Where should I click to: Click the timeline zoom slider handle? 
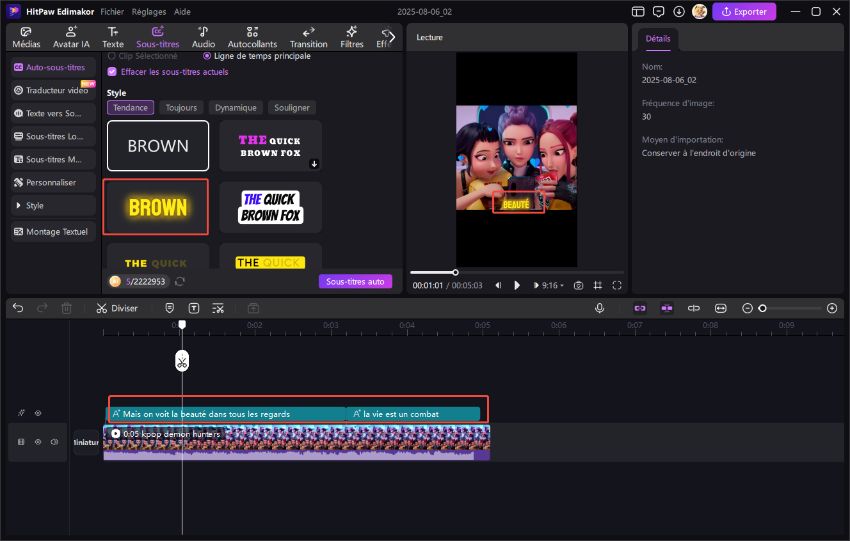(x=762, y=308)
